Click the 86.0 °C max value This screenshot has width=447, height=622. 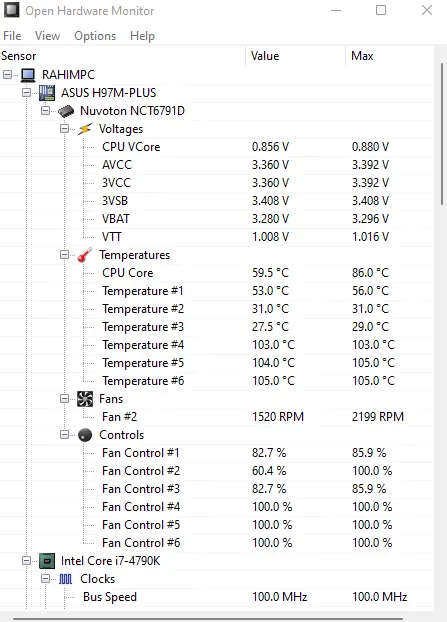point(370,273)
